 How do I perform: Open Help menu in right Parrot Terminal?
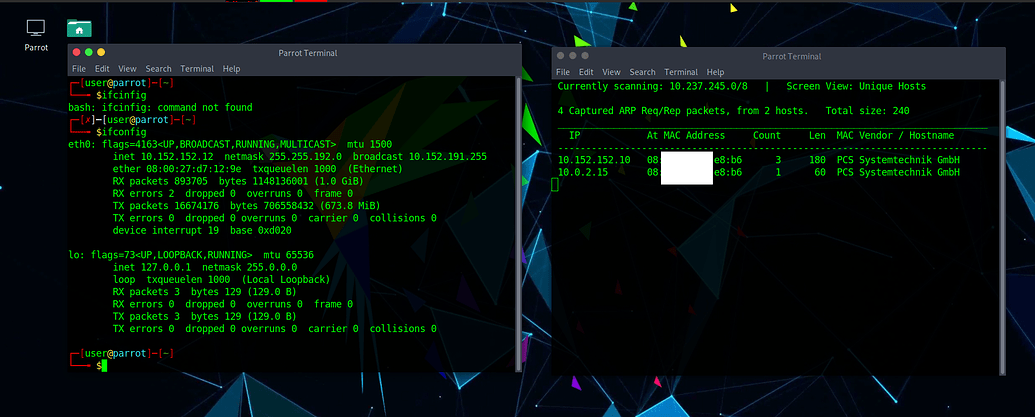pyautogui.click(x=716, y=72)
